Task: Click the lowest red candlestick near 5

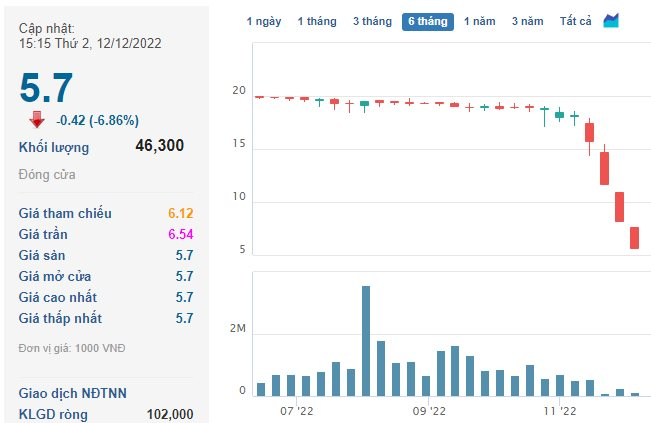Action: click(x=634, y=238)
